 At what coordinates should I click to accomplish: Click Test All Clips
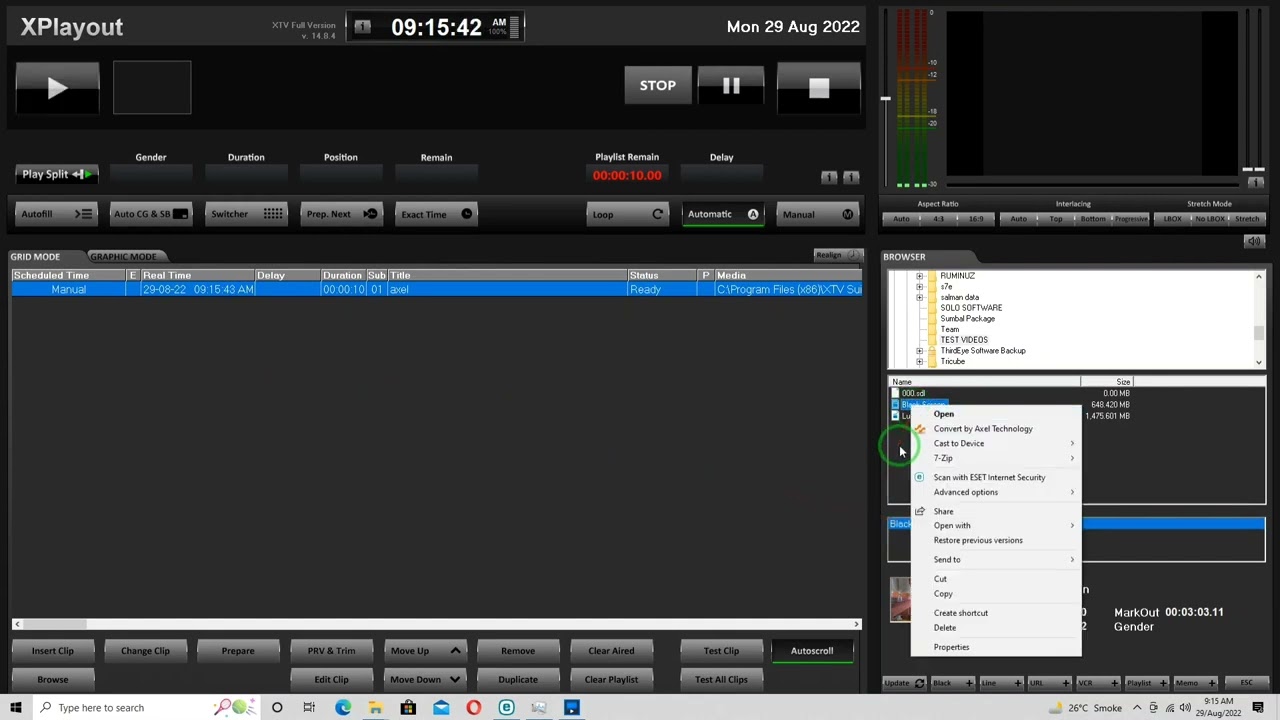click(721, 680)
